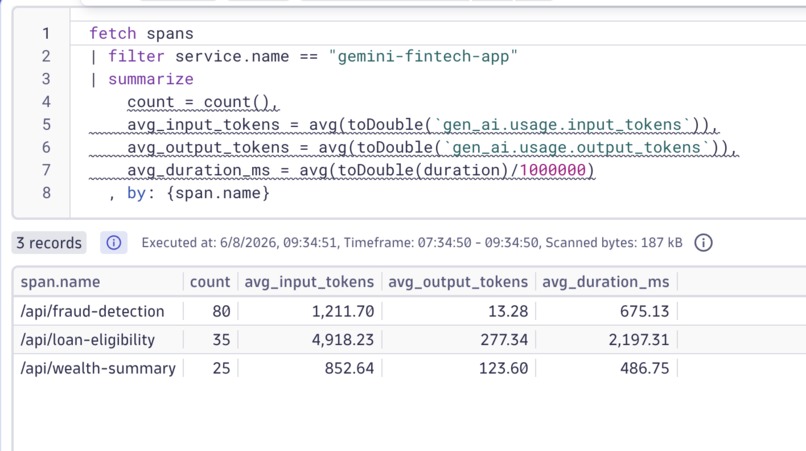Click avg output tokens value 13.28
This screenshot has width=806, height=451.
click(508, 311)
